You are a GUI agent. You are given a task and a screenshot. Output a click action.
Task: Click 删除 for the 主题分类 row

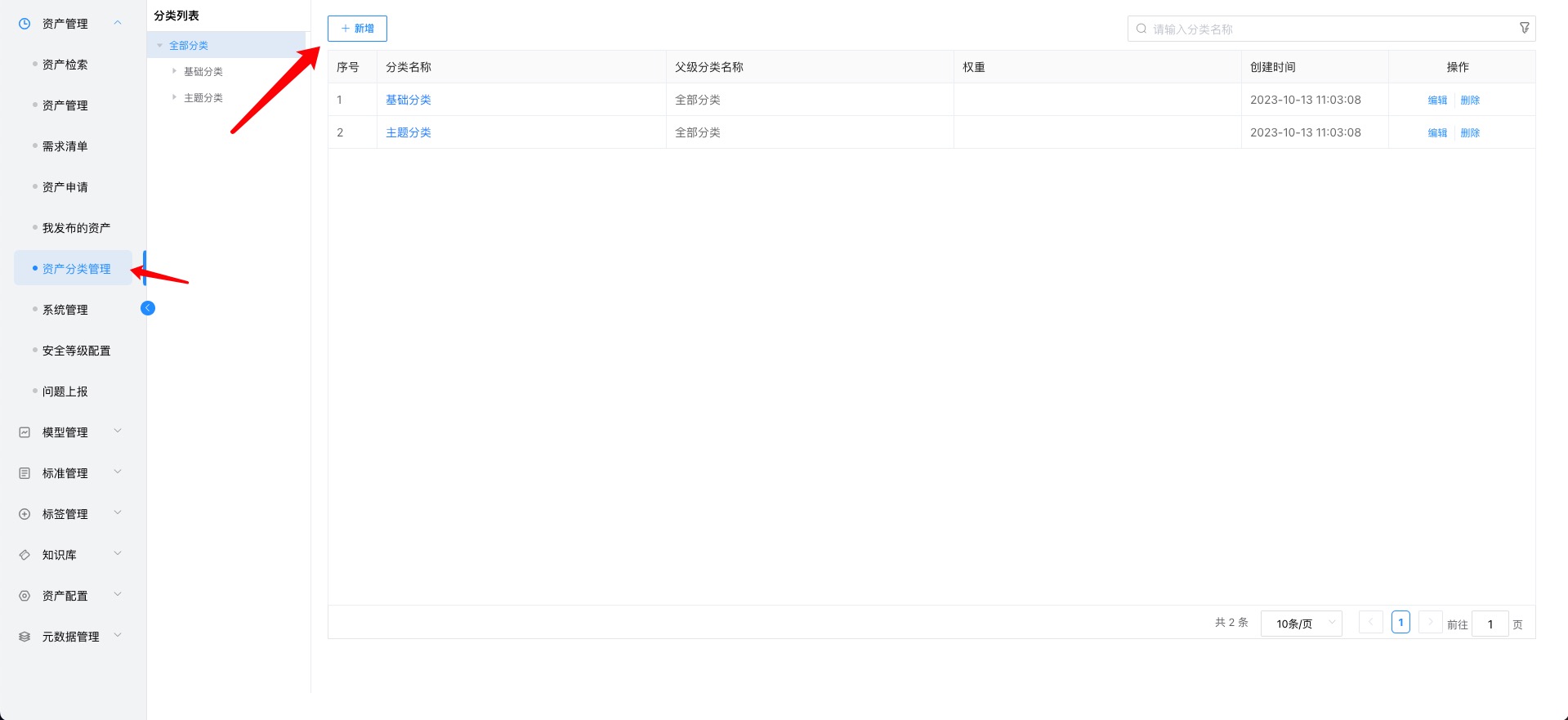pyautogui.click(x=1470, y=133)
